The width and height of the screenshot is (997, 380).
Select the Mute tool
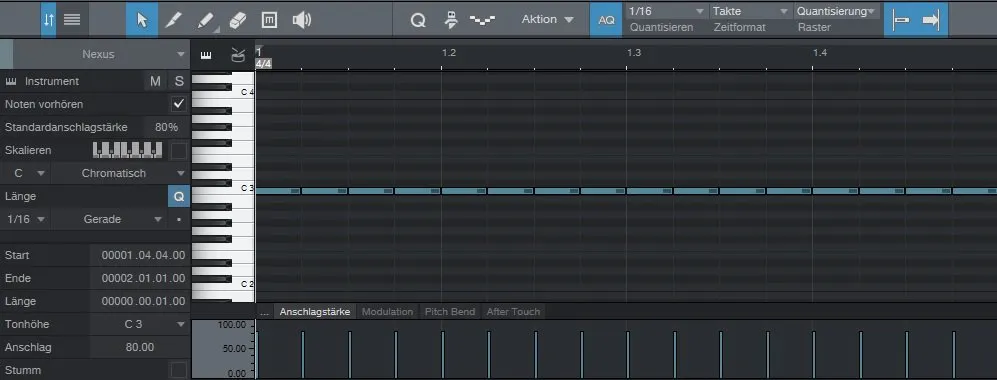click(x=269, y=20)
